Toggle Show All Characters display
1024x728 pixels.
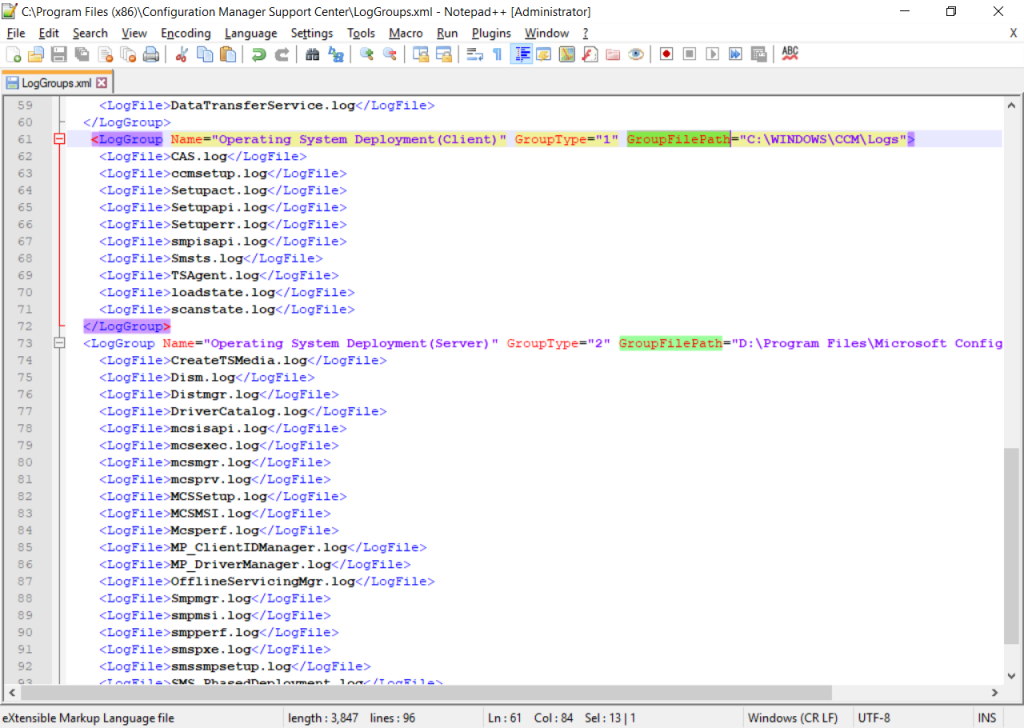click(497, 54)
